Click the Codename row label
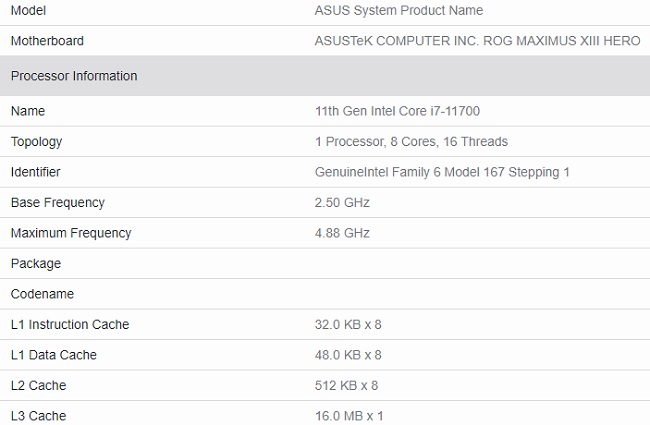 click(42, 294)
